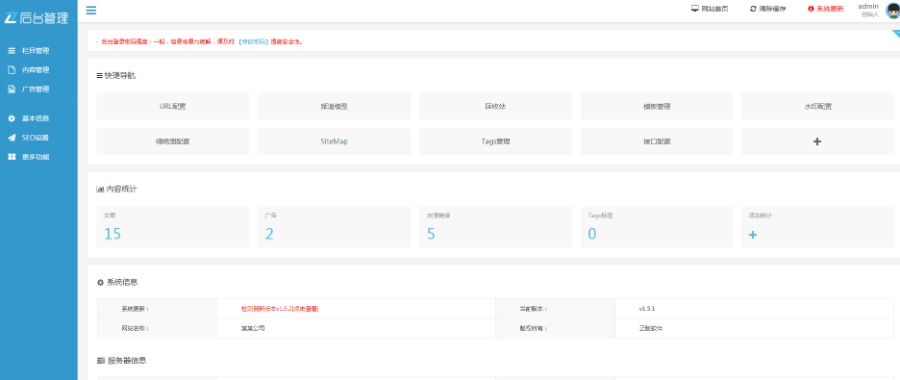Click the 网站首页 link in top bar
Screen dimensions: 900x380
click(709, 9)
